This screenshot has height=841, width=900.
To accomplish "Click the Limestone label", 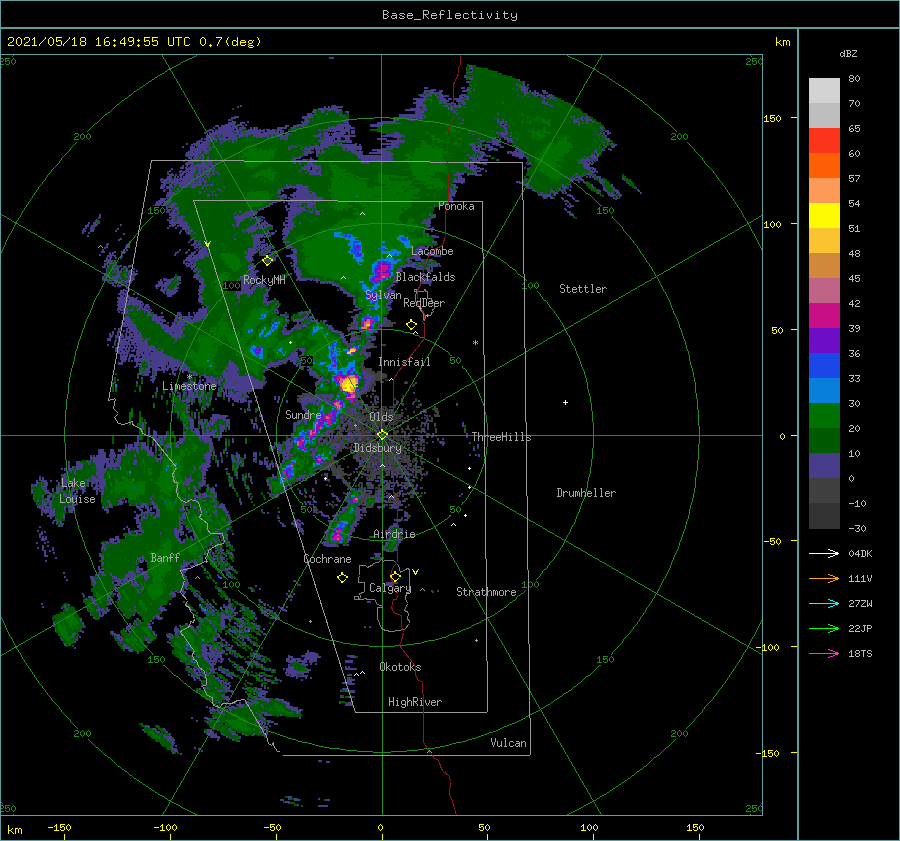I will pyautogui.click(x=189, y=386).
